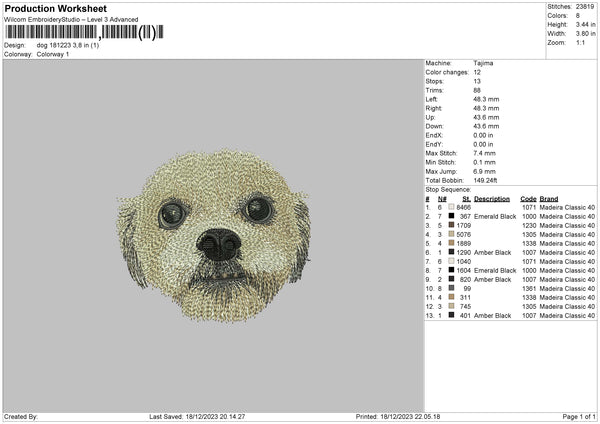Image resolution: width=600 pixels, height=424 pixels.
Task: Click the barcode below the worksheet title
Action: coord(80,33)
